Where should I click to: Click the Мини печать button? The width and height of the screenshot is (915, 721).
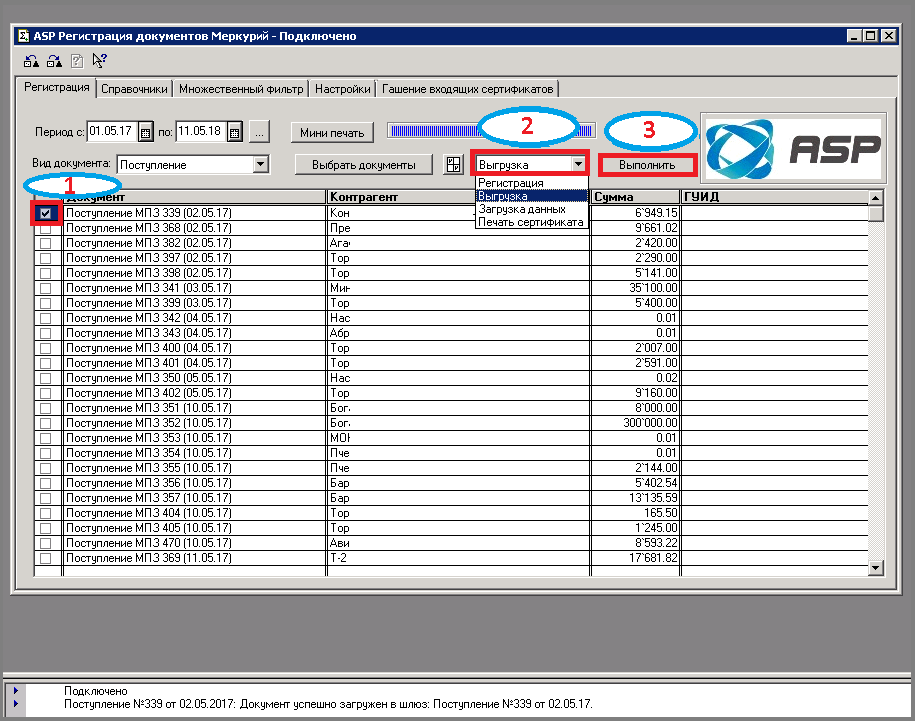point(332,133)
